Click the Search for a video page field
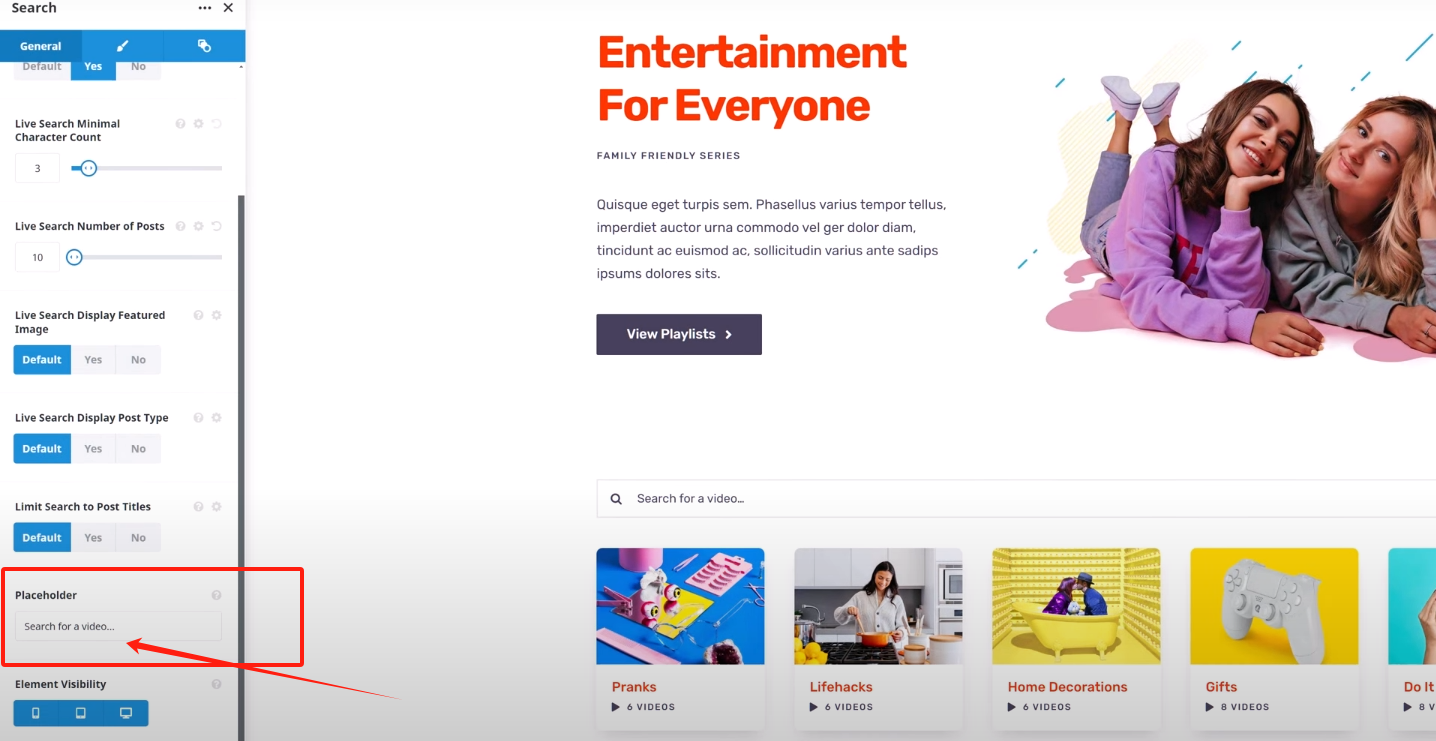Screen dimensions: 1436x741 tap(1016, 498)
